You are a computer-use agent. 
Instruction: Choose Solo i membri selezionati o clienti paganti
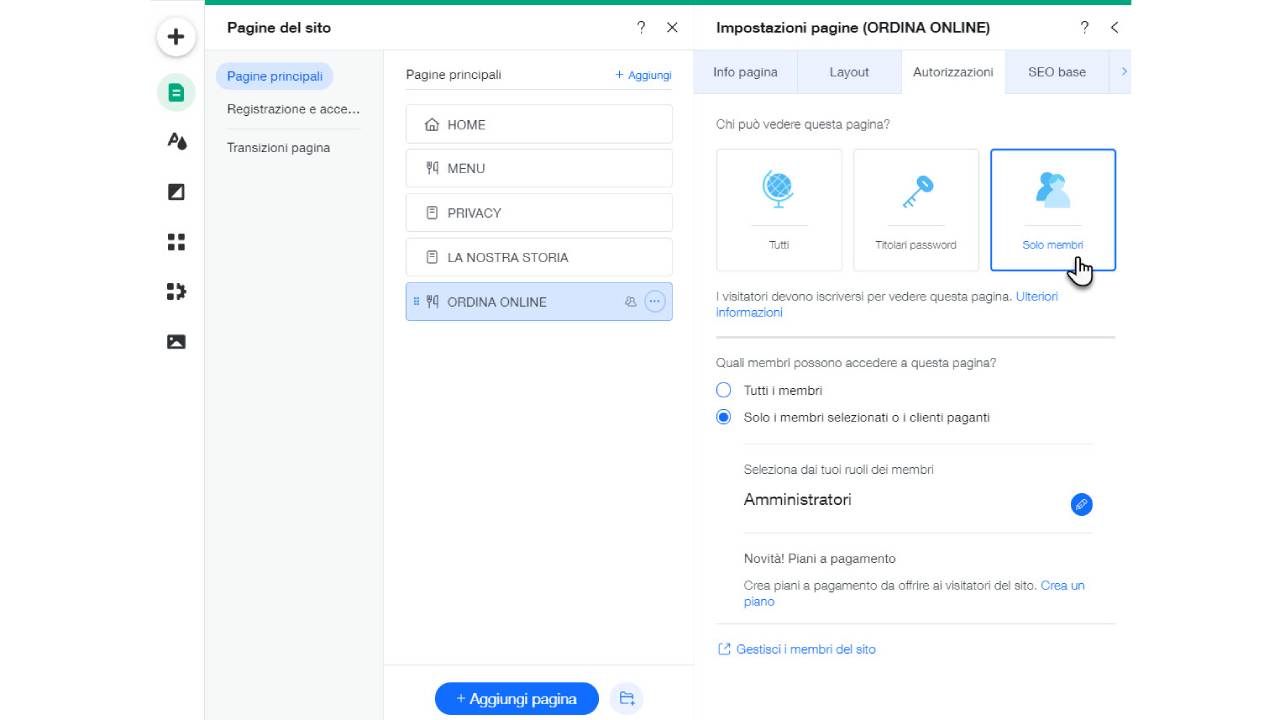pos(723,417)
